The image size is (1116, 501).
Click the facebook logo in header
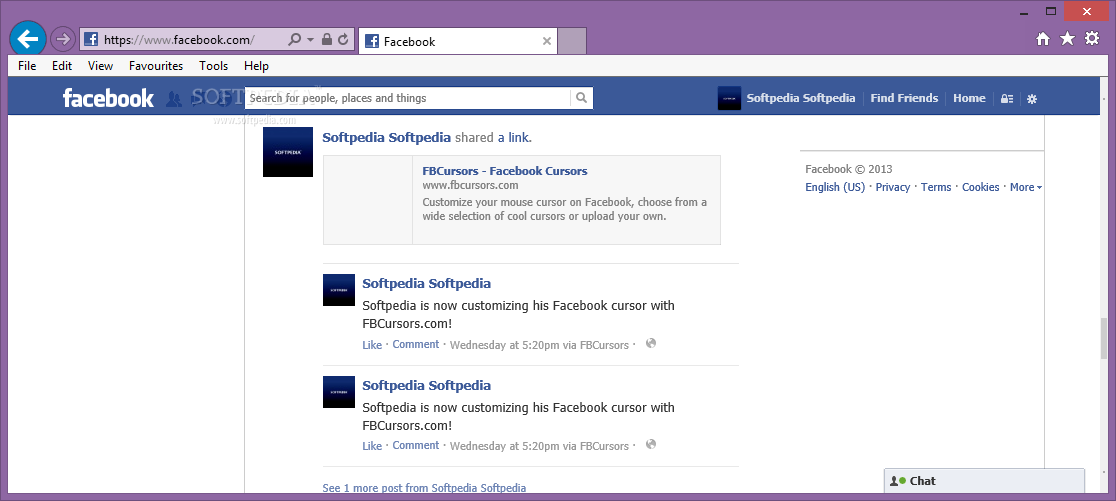[108, 98]
